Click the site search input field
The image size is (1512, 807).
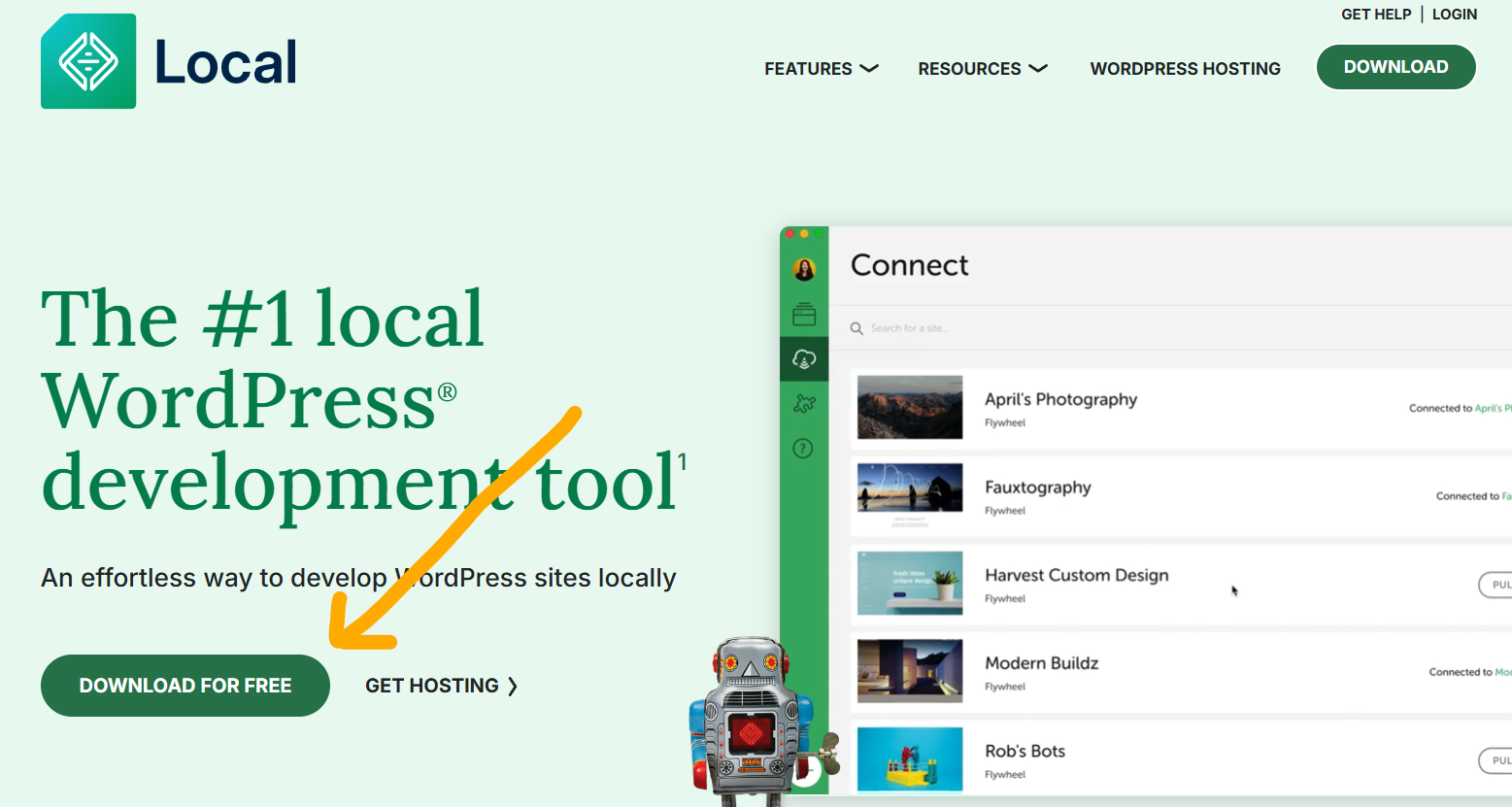coord(971,327)
